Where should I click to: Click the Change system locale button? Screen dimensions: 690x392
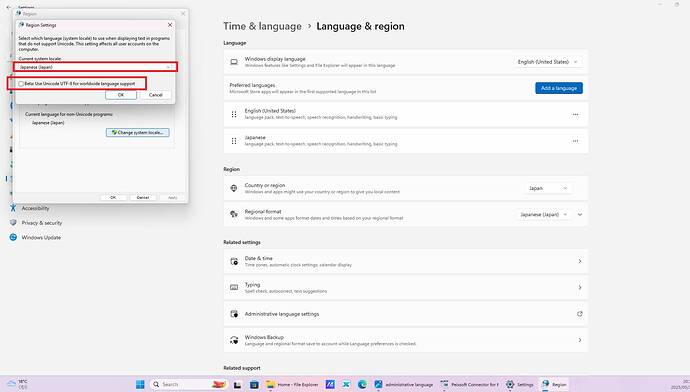tap(138, 132)
